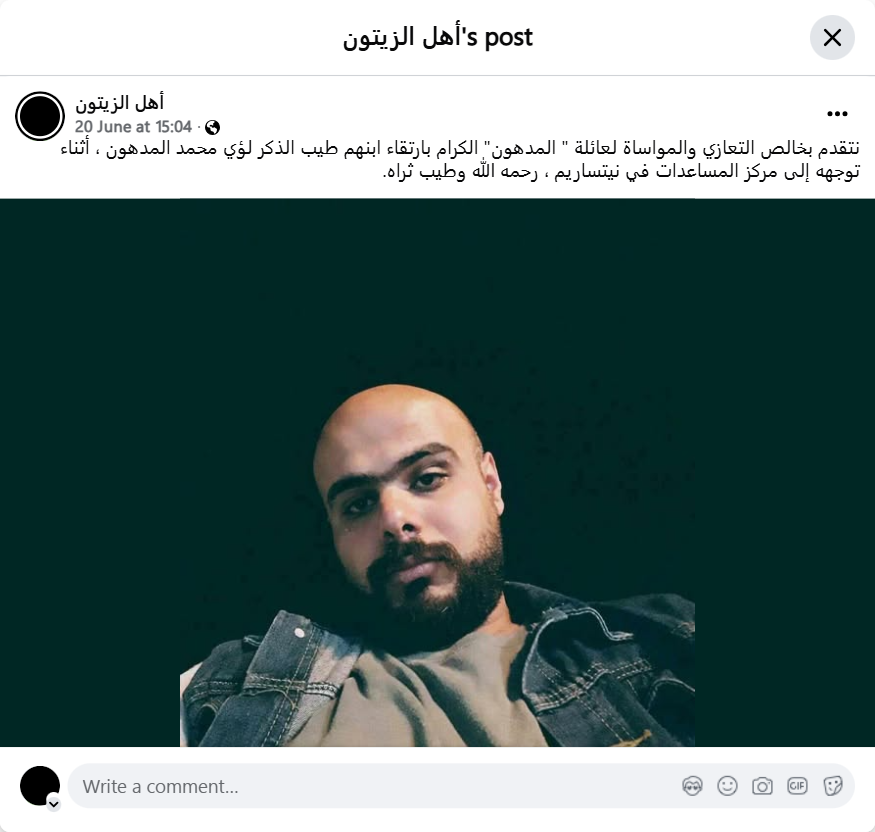Open the posted photo of the man
The width and height of the screenshot is (875, 832).
(x=438, y=473)
